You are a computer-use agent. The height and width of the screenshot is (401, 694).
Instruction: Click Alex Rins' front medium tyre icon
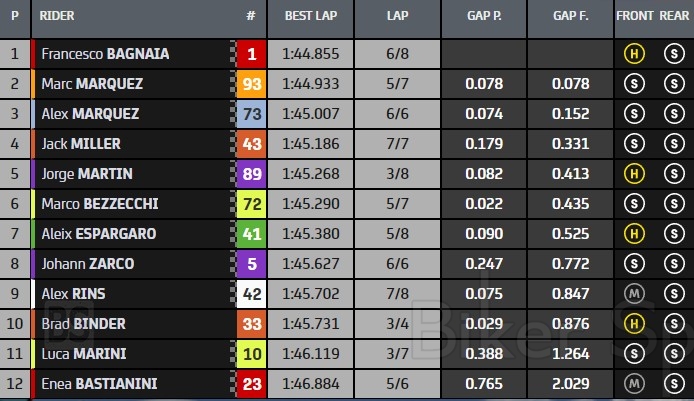[x=633, y=294]
